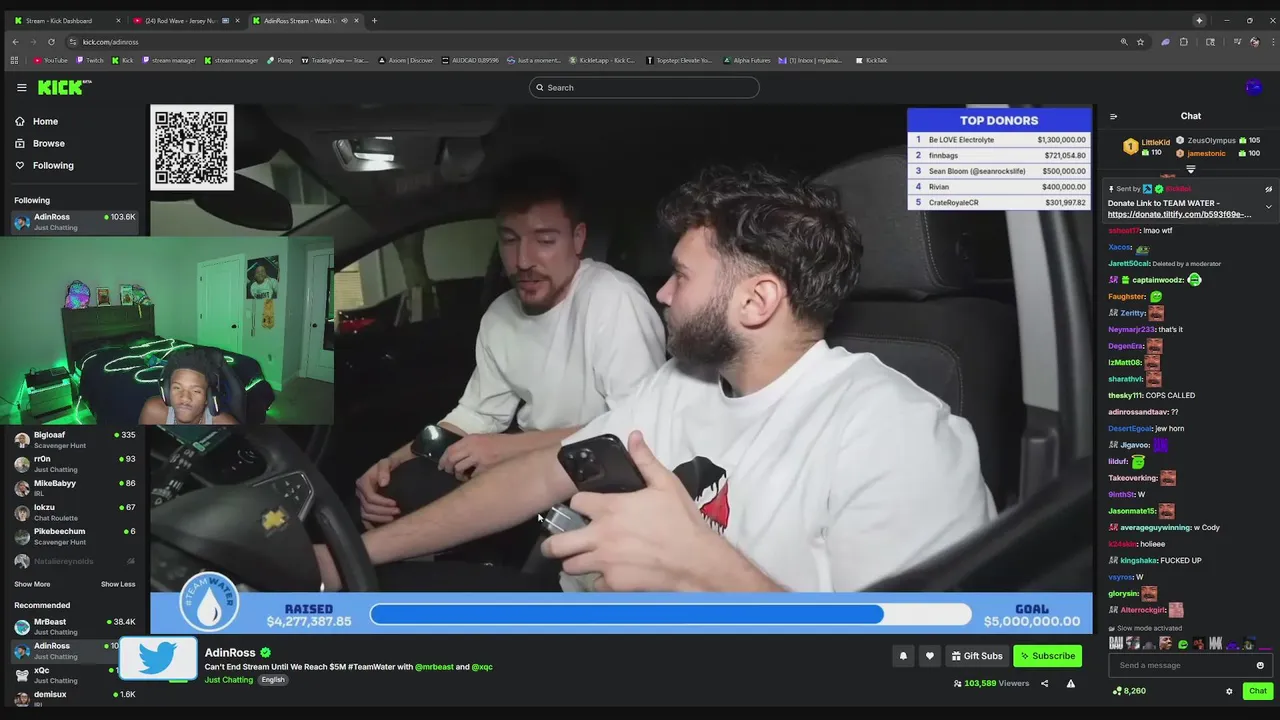Viewport: 1280px width, 720px height.
Task: Open the browser apps grid icon
Action: pyautogui.click(x=14, y=60)
